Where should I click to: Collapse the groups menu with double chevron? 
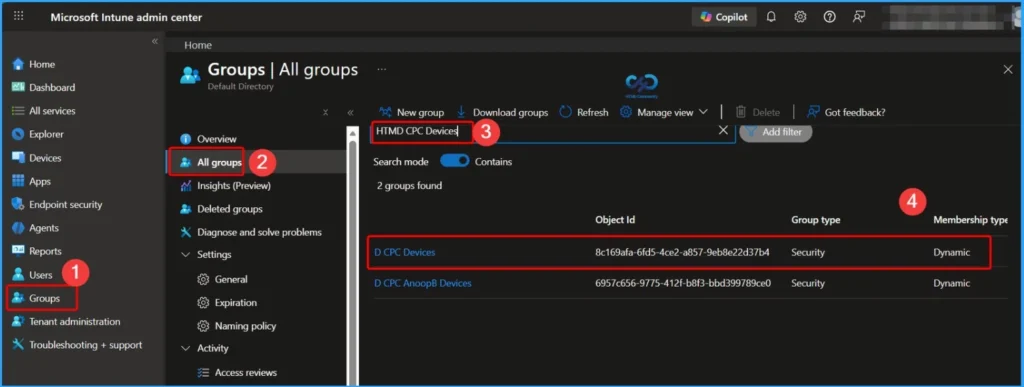coord(350,112)
